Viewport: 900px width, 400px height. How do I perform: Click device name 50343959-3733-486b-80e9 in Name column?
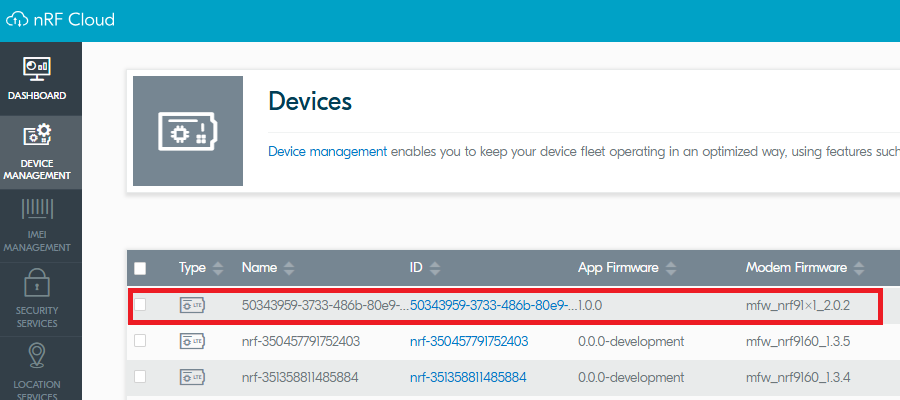click(x=325, y=306)
